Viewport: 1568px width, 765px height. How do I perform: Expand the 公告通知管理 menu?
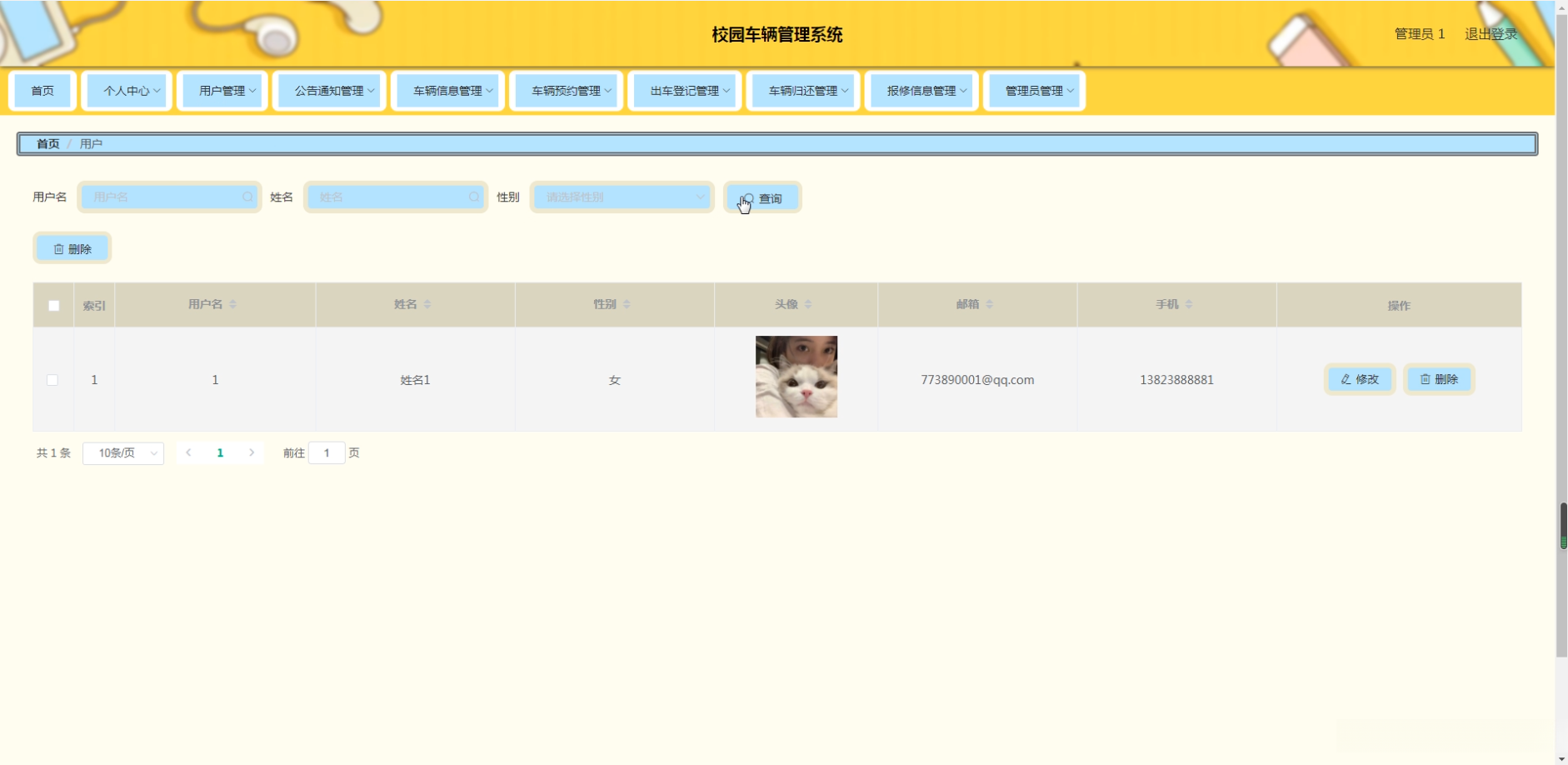point(329,91)
